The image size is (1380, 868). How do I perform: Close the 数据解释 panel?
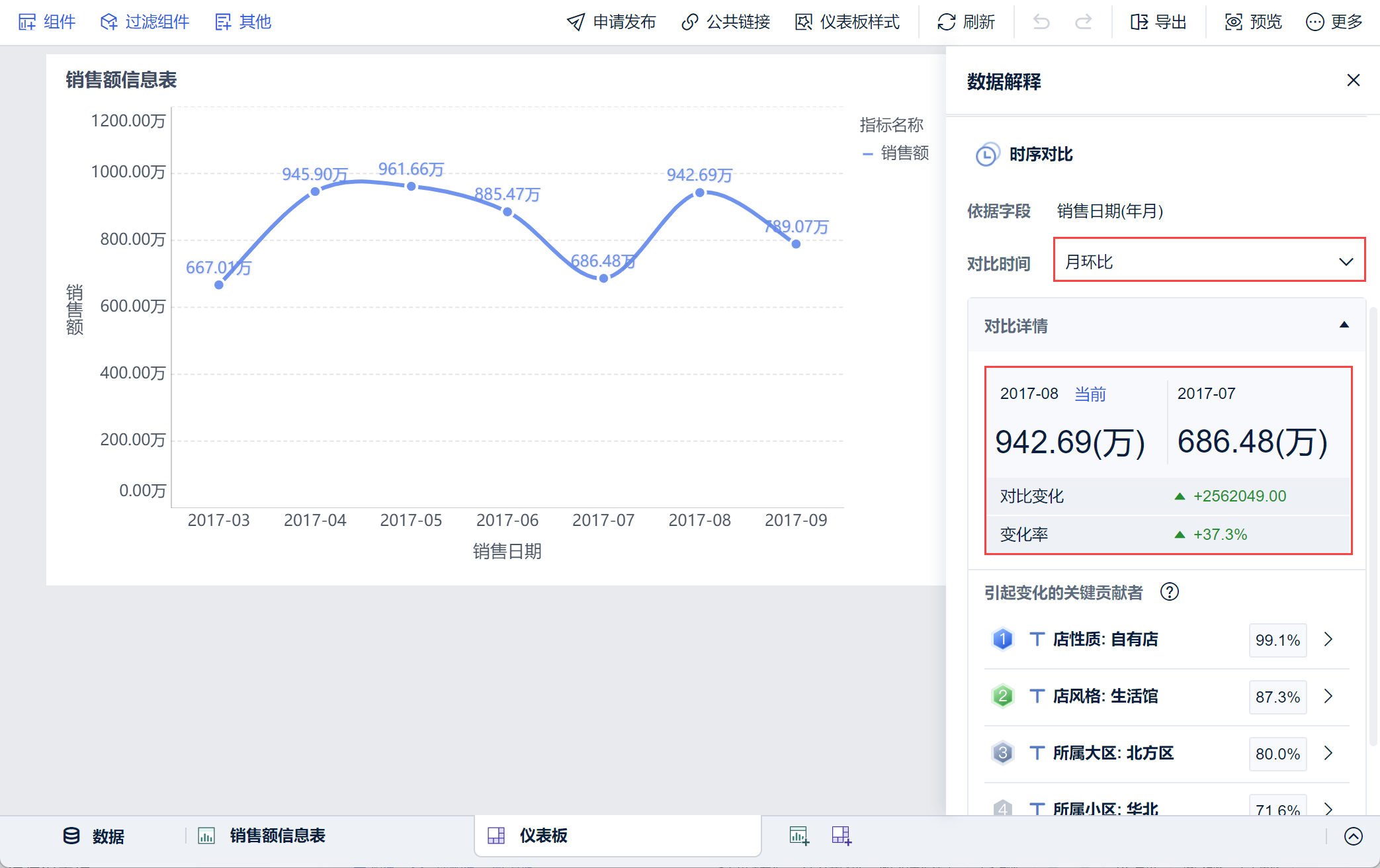pyautogui.click(x=1353, y=81)
